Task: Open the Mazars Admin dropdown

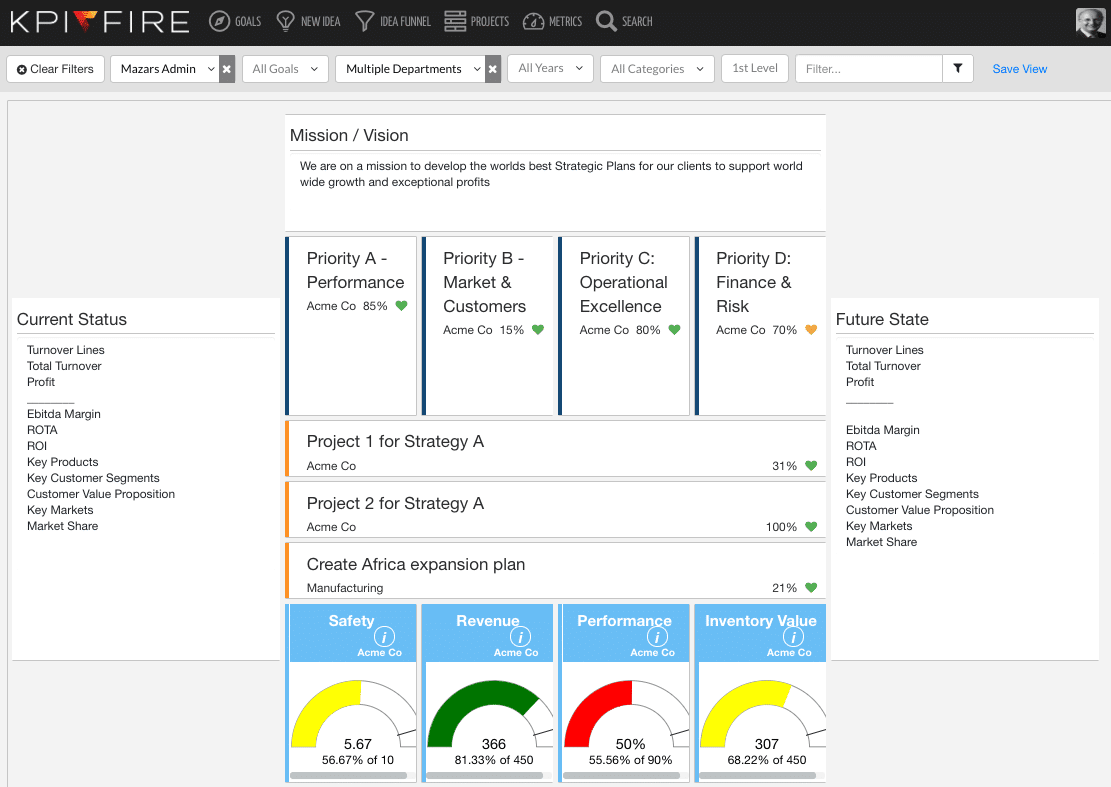Action: click(164, 69)
